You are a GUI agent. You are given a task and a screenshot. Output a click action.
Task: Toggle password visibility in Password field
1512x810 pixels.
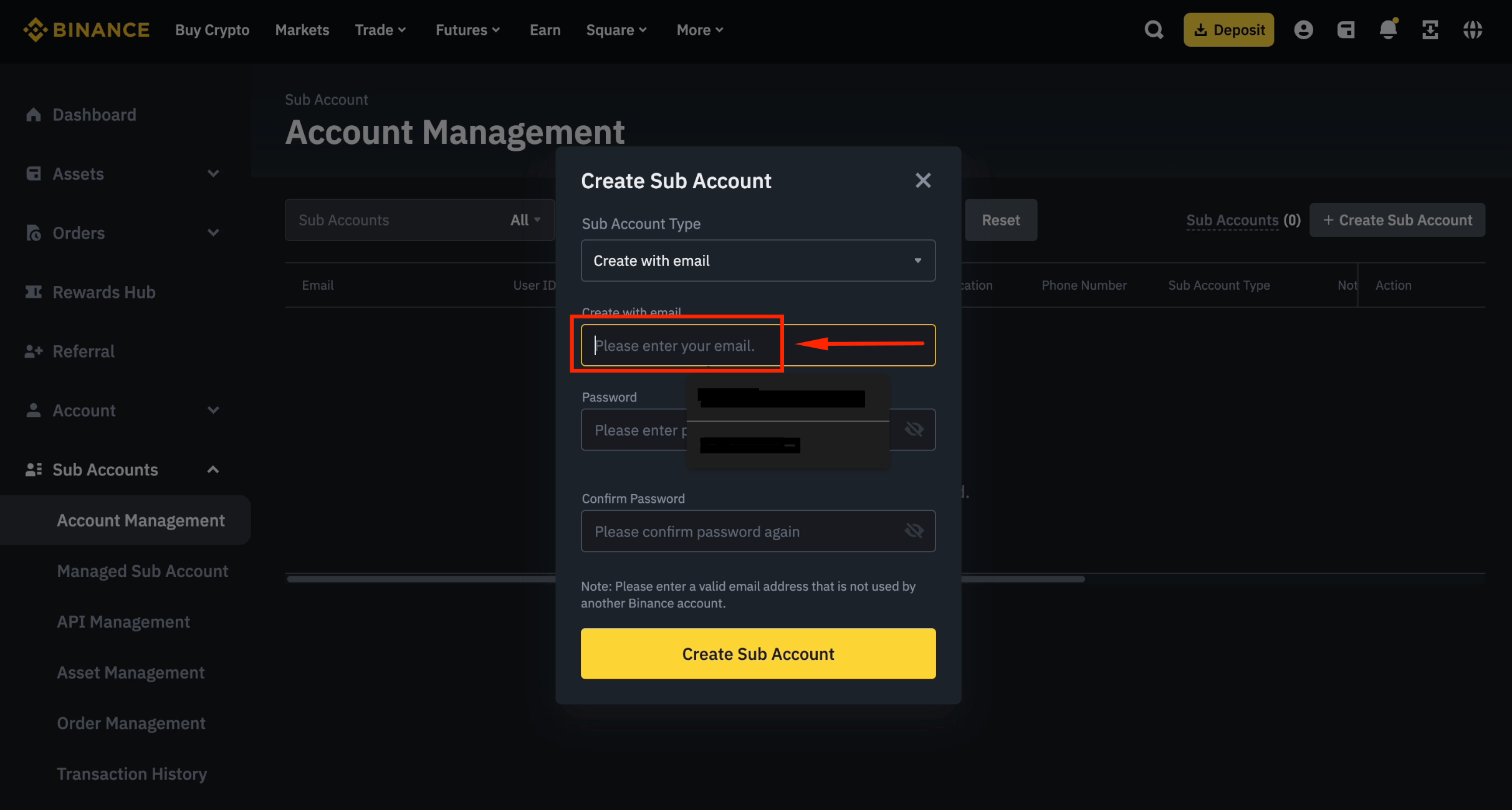(914, 429)
